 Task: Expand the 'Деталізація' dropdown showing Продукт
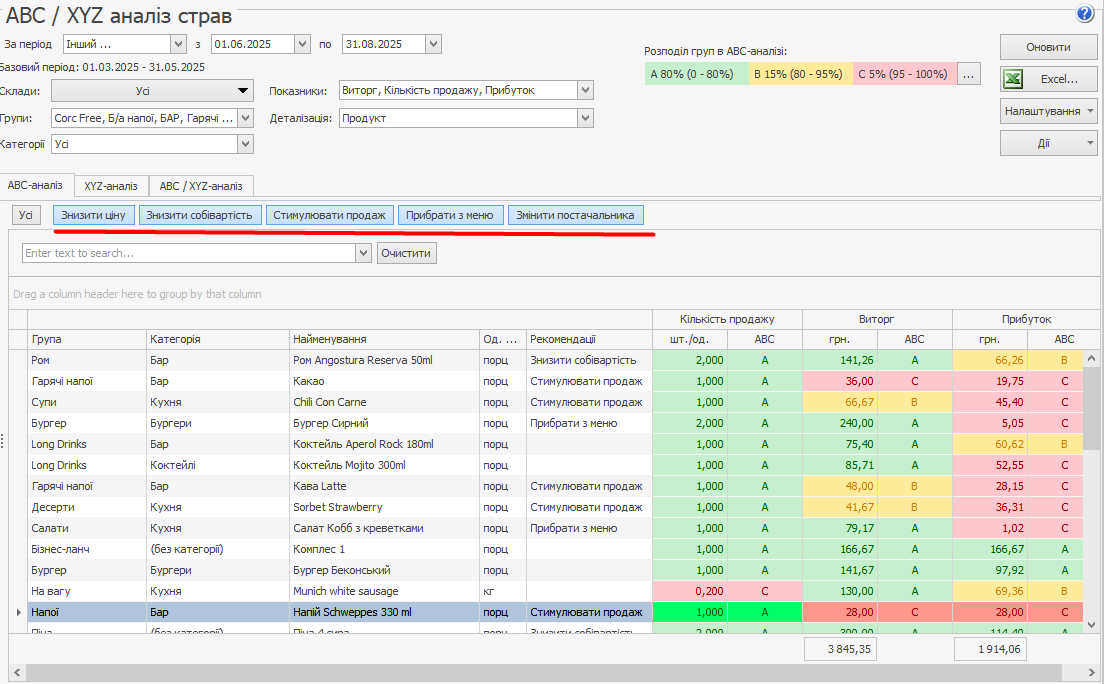coord(585,118)
